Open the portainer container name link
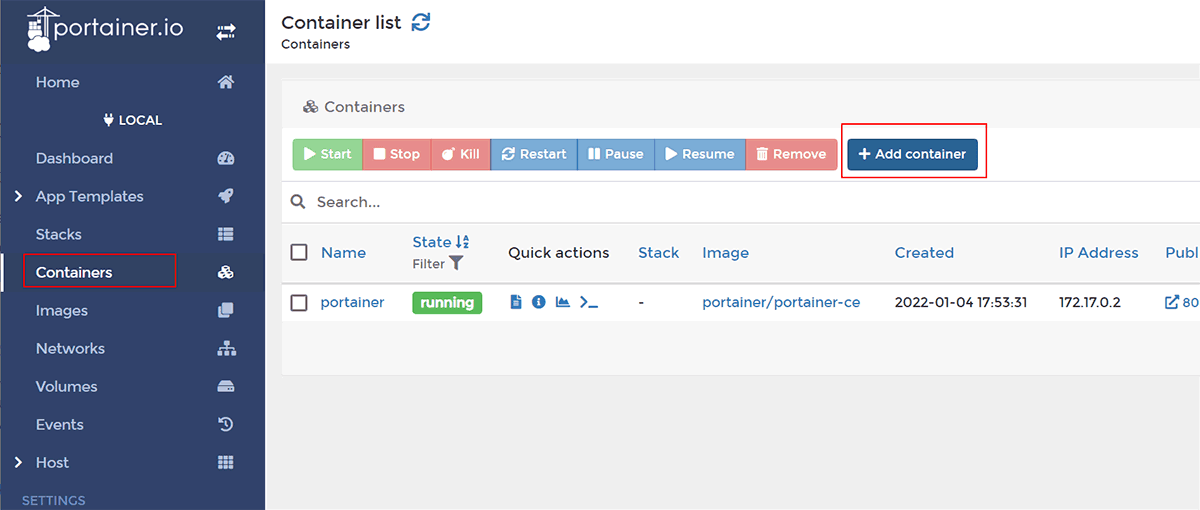Viewport: 1200px width, 510px height. [352, 302]
